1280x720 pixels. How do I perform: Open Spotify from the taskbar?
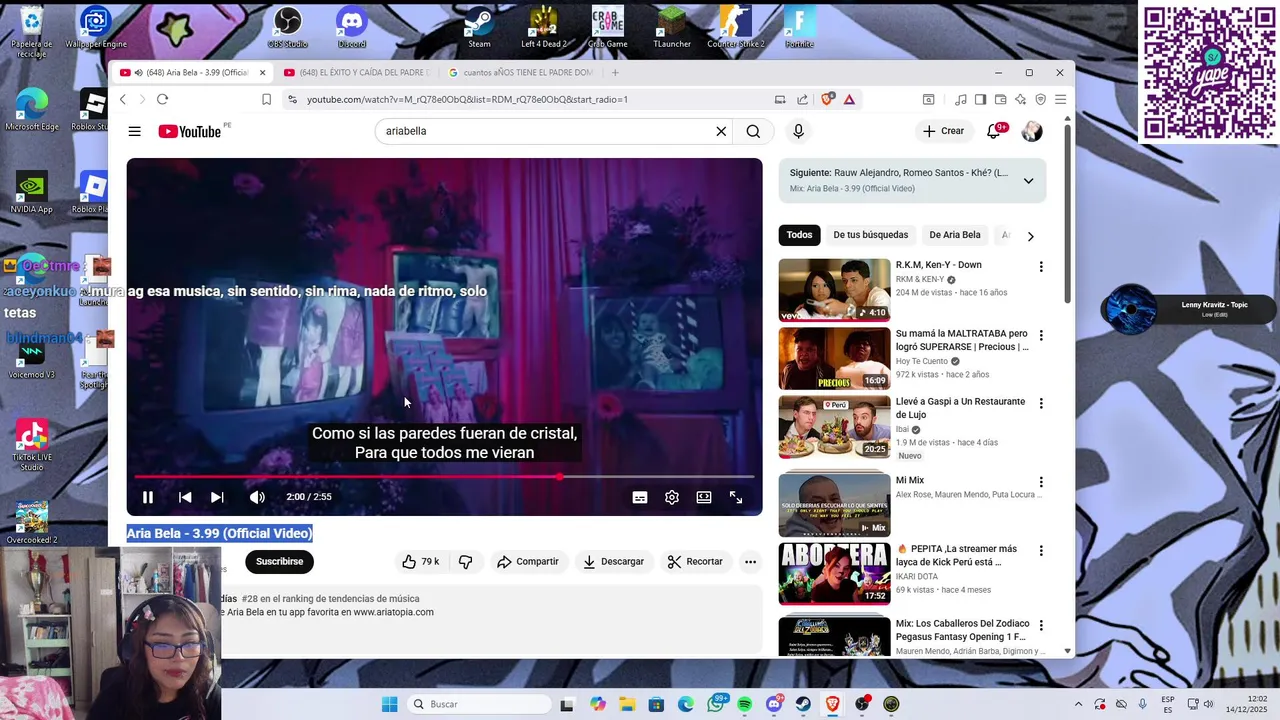coord(744,704)
